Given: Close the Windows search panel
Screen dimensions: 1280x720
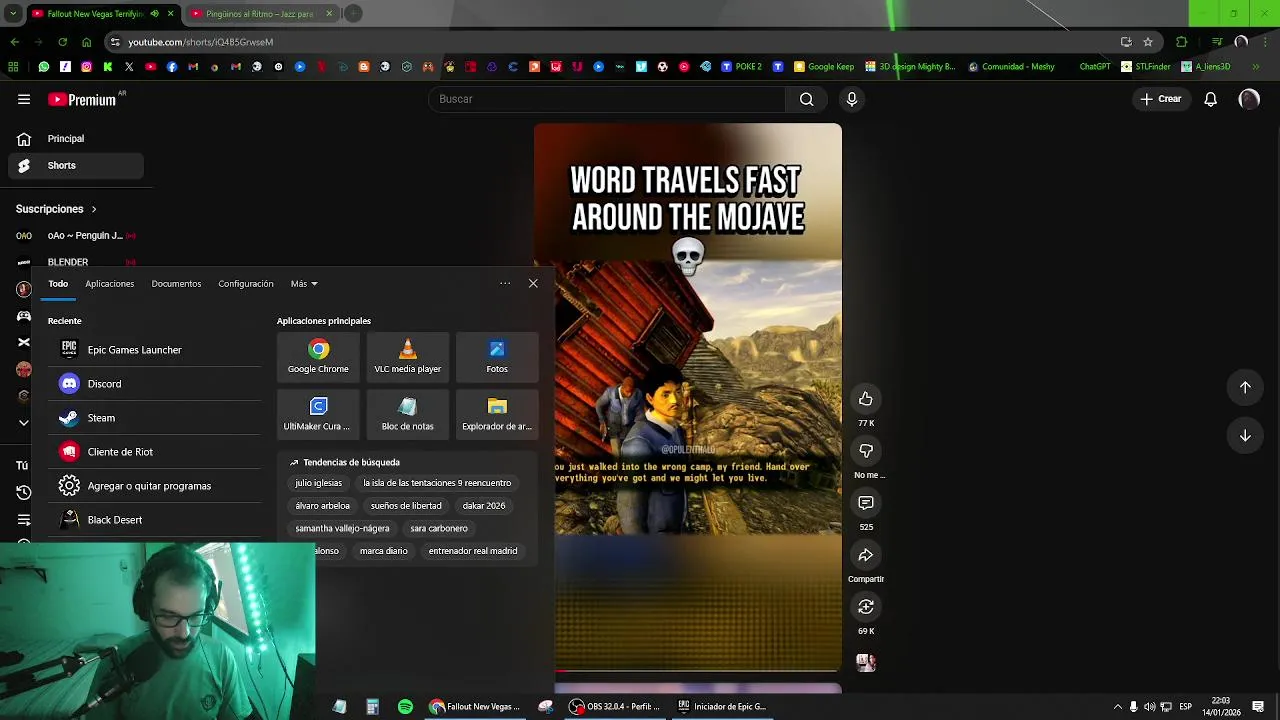Looking at the screenshot, I should point(533,284).
